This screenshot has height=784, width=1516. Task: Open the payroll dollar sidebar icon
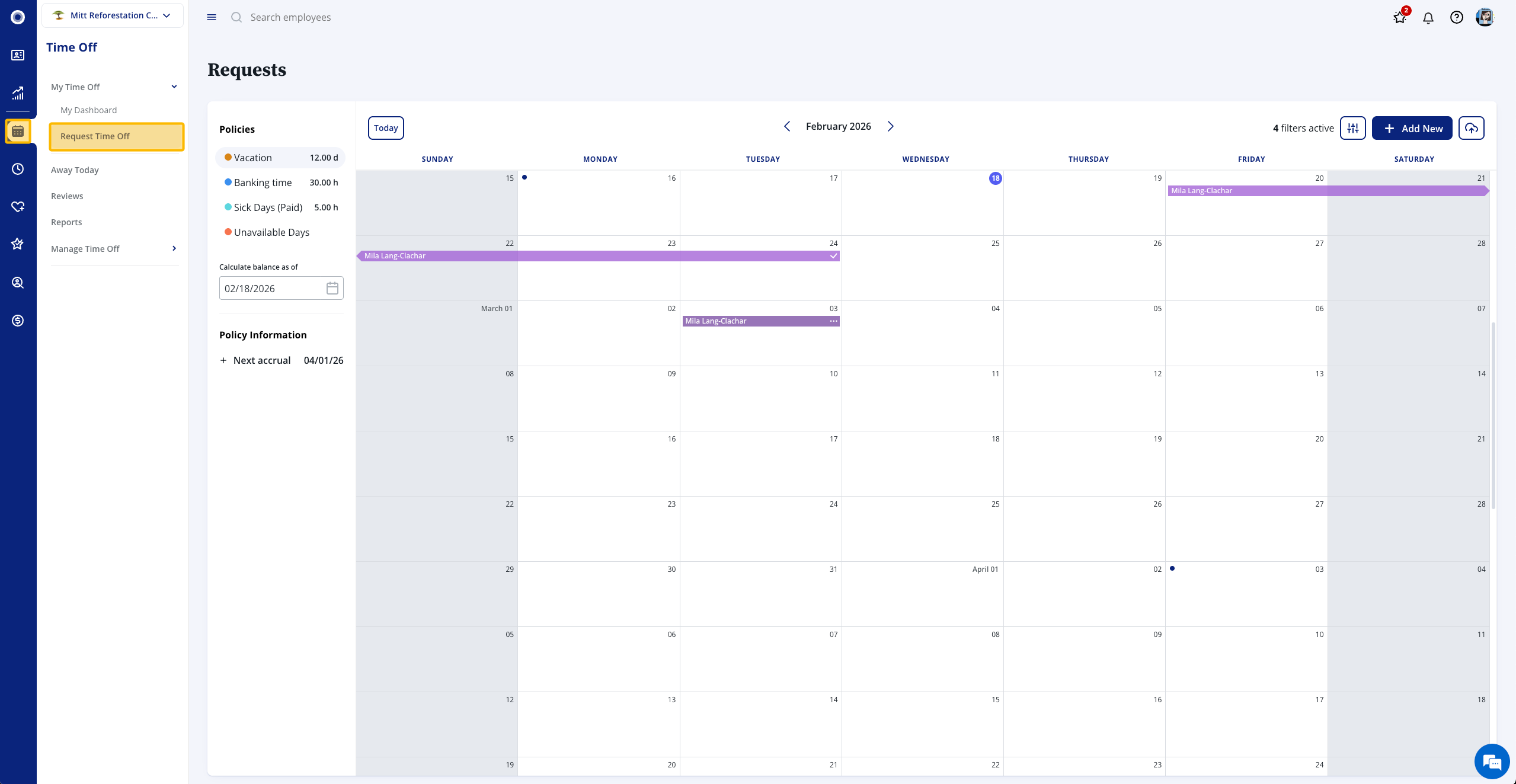[x=18, y=321]
